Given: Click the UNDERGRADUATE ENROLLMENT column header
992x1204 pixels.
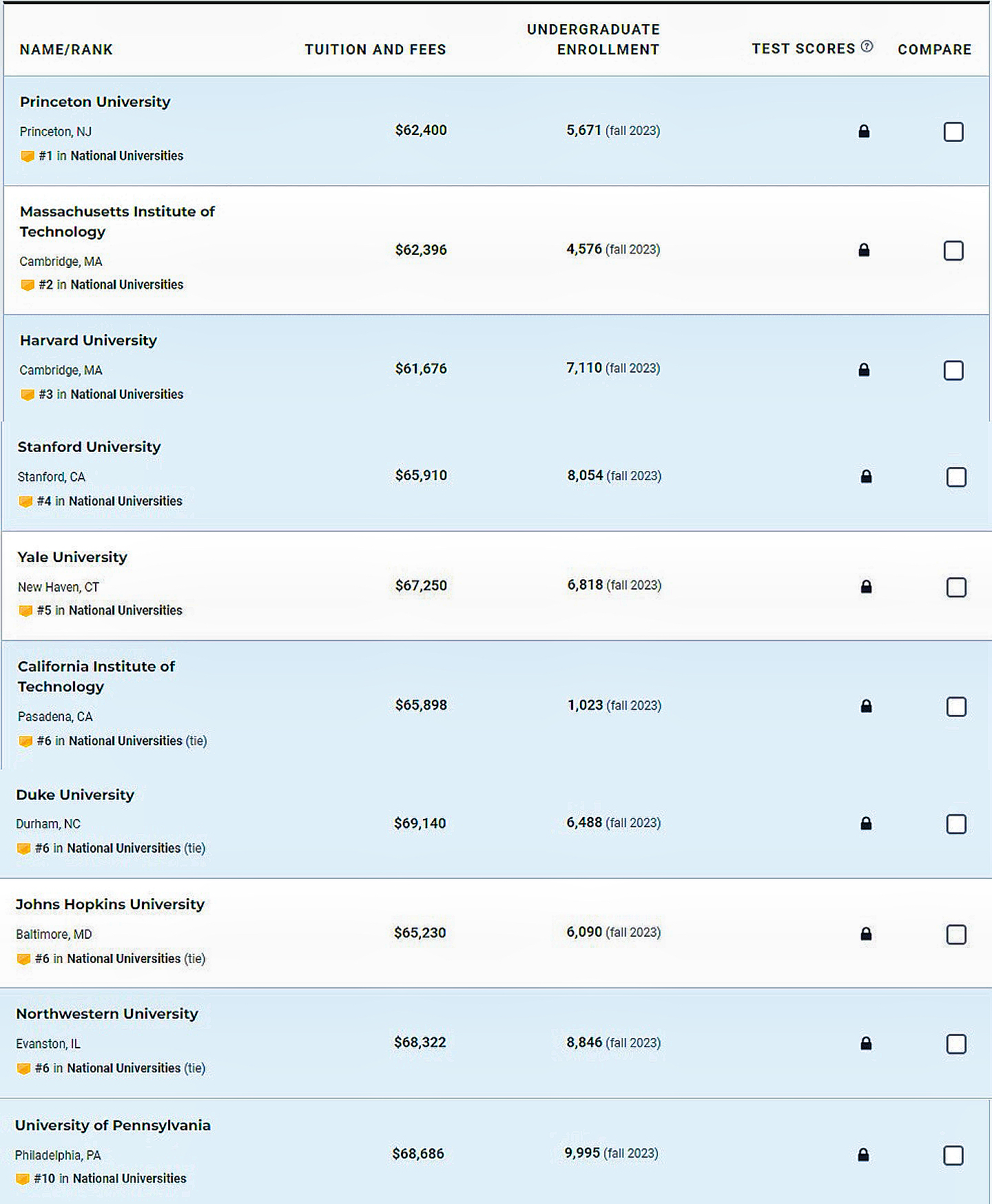Looking at the screenshot, I should pos(593,39).
